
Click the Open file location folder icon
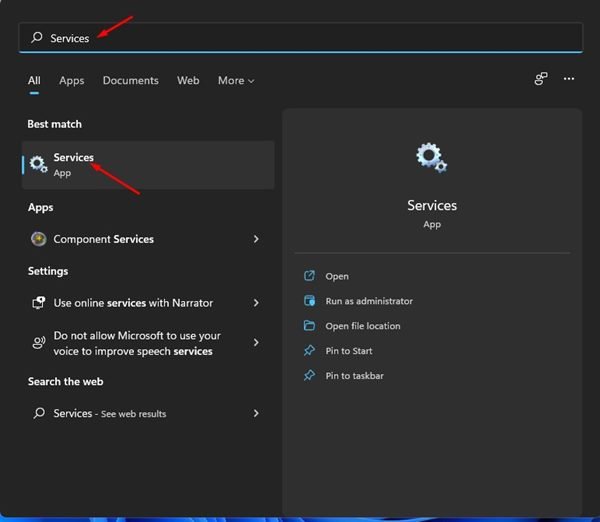click(309, 325)
